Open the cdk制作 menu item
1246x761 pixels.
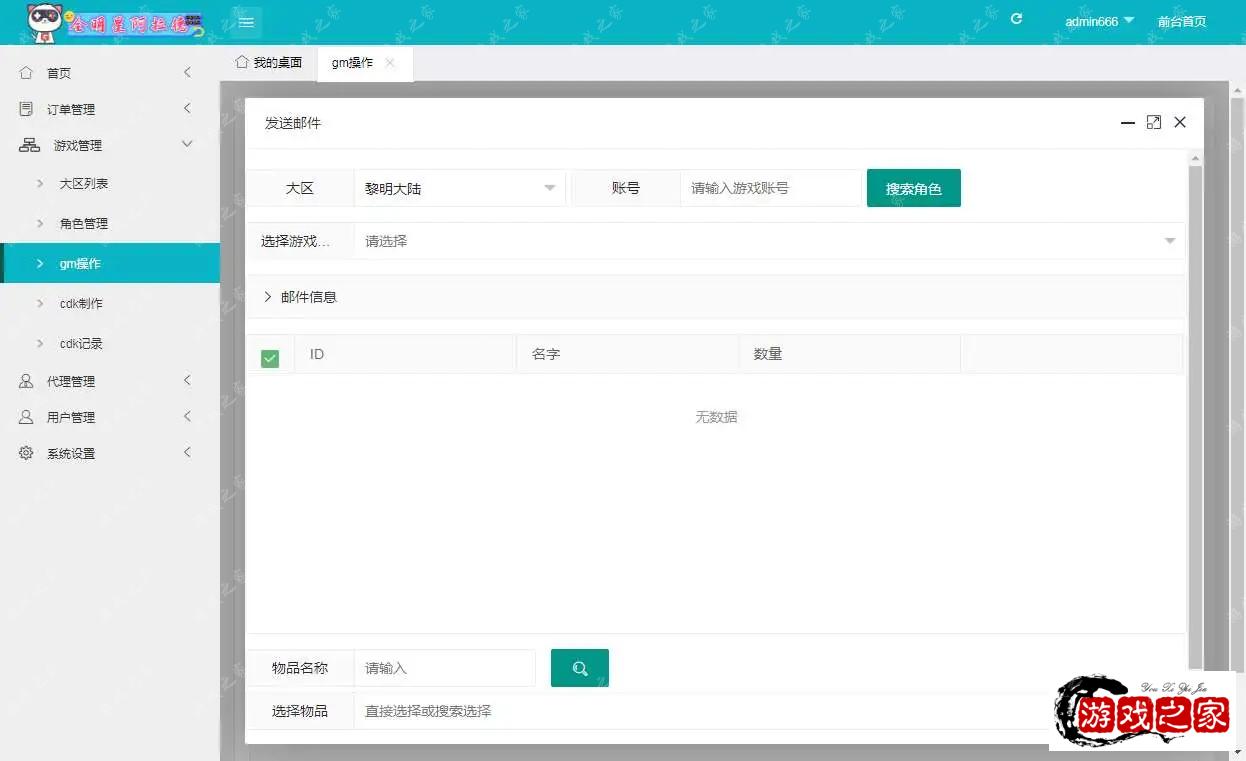click(x=81, y=303)
